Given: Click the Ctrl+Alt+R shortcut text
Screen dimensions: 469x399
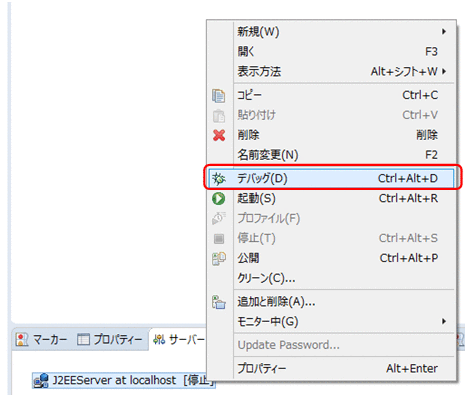Looking at the screenshot, I should click(408, 198).
